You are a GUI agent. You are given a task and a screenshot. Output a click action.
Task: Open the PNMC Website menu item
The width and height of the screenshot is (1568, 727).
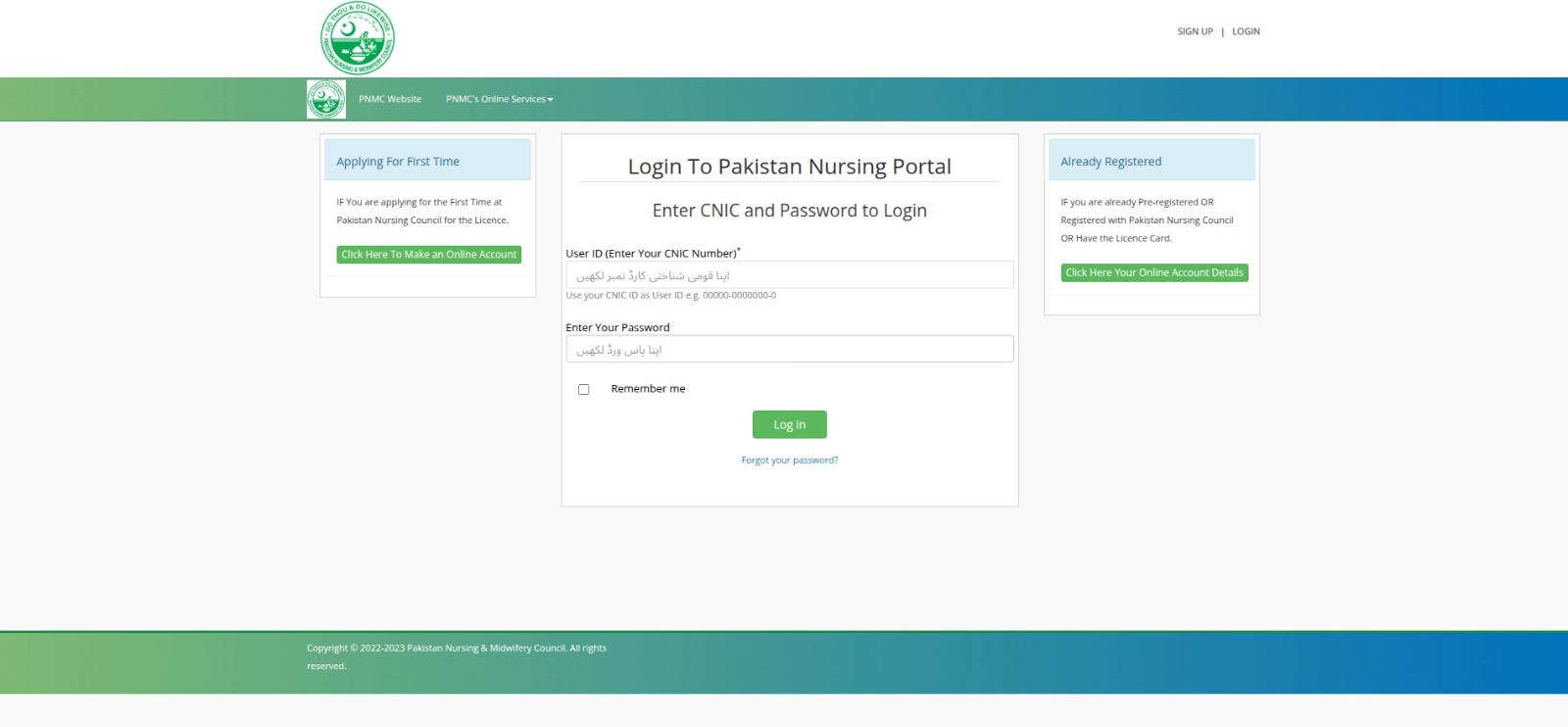pos(390,99)
